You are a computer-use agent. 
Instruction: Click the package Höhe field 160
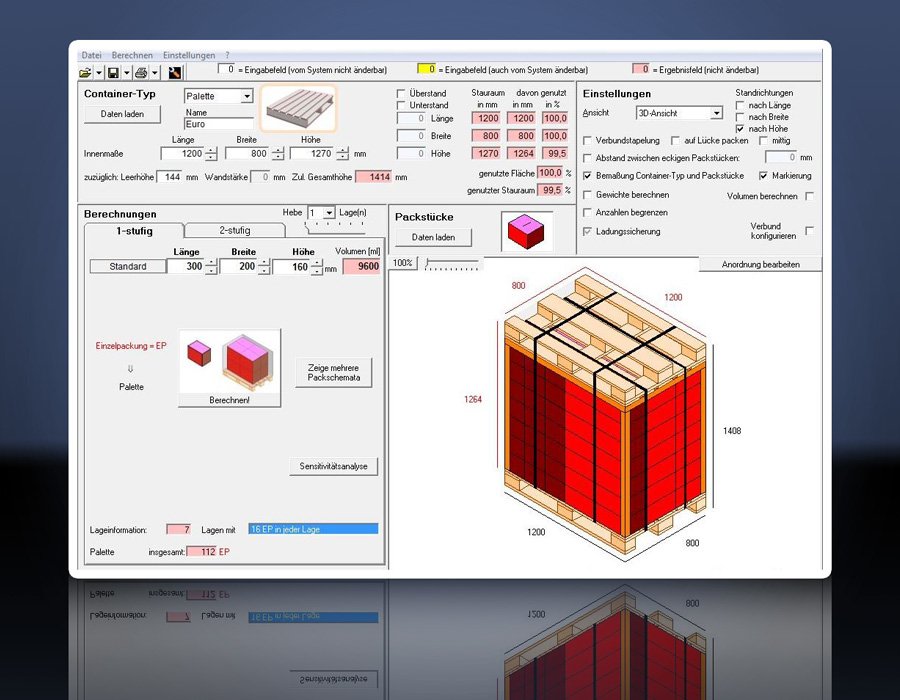[x=292, y=267]
